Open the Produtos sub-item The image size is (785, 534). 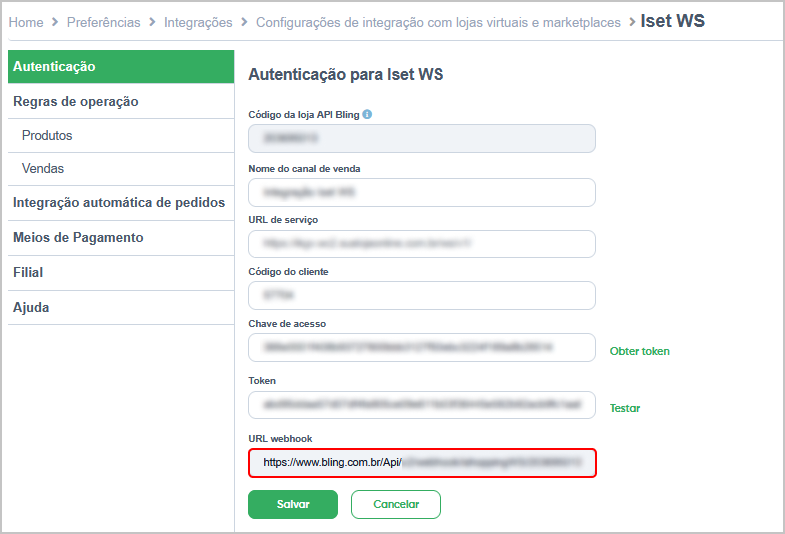(x=121, y=136)
